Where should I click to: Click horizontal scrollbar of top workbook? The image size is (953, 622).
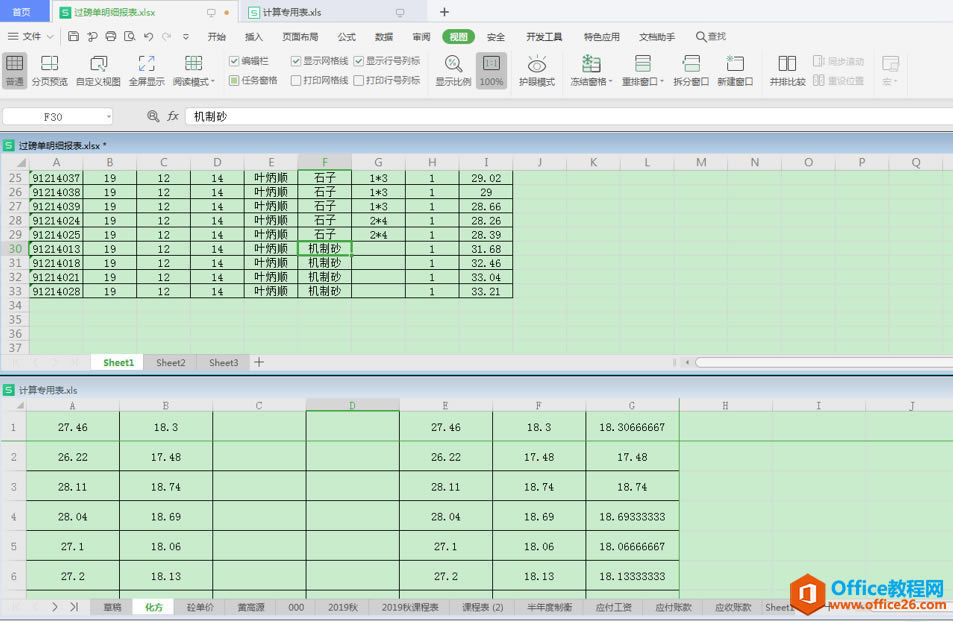click(824, 362)
